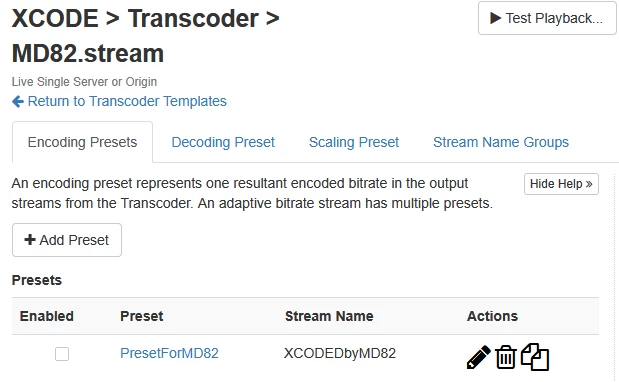
Task: Click the Enabled column header
Action: coord(47,316)
